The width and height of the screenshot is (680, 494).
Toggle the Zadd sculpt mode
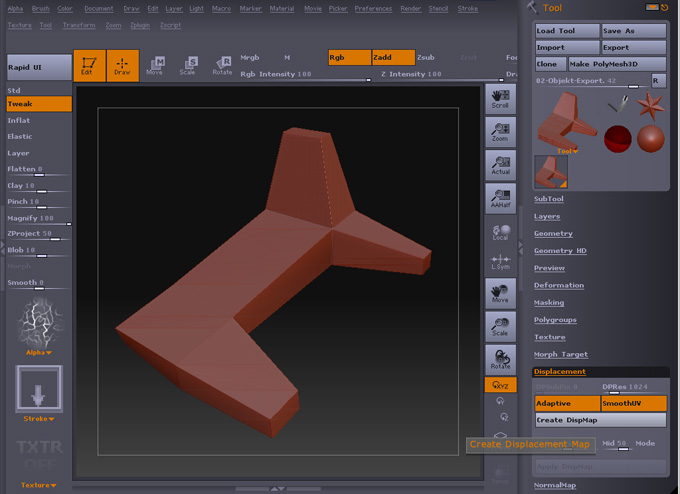coord(392,58)
